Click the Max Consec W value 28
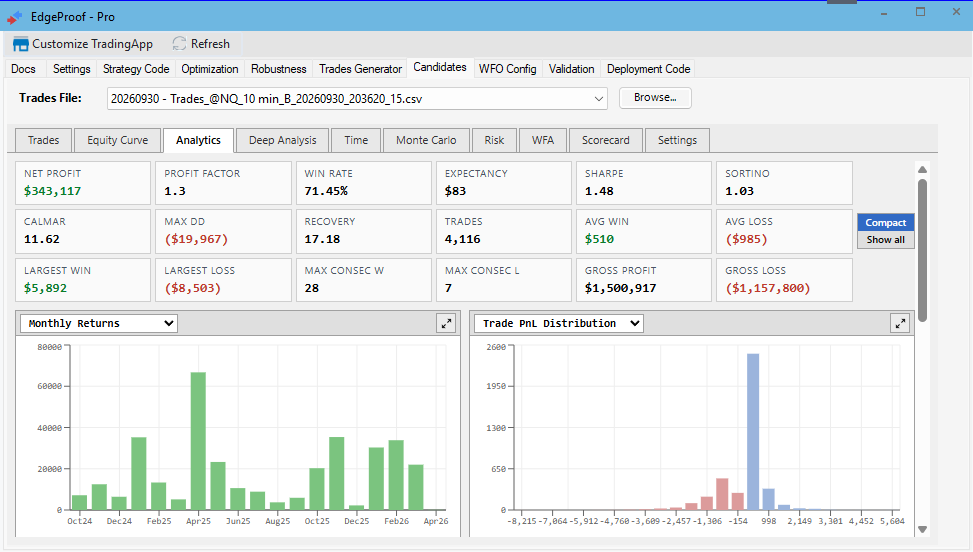973x552 pixels. click(x=312, y=288)
